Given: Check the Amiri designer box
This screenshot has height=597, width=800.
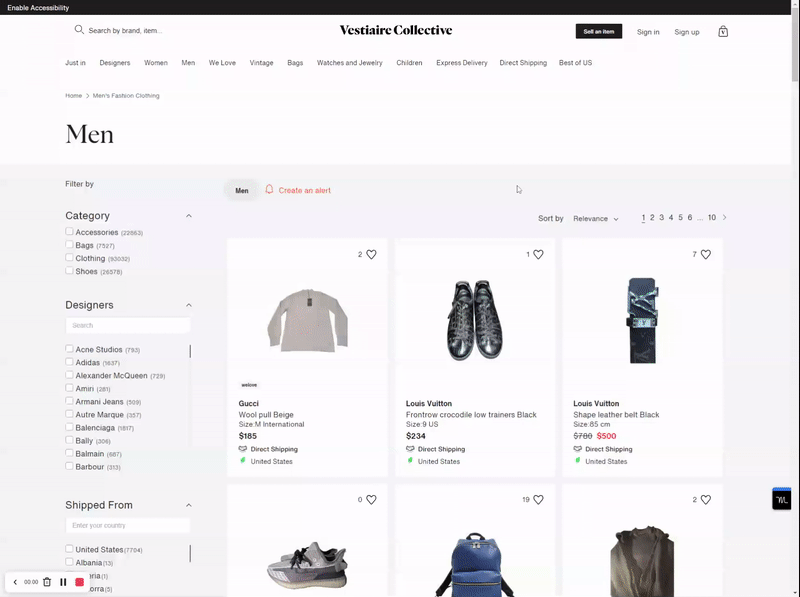Looking at the screenshot, I should coord(69,388).
